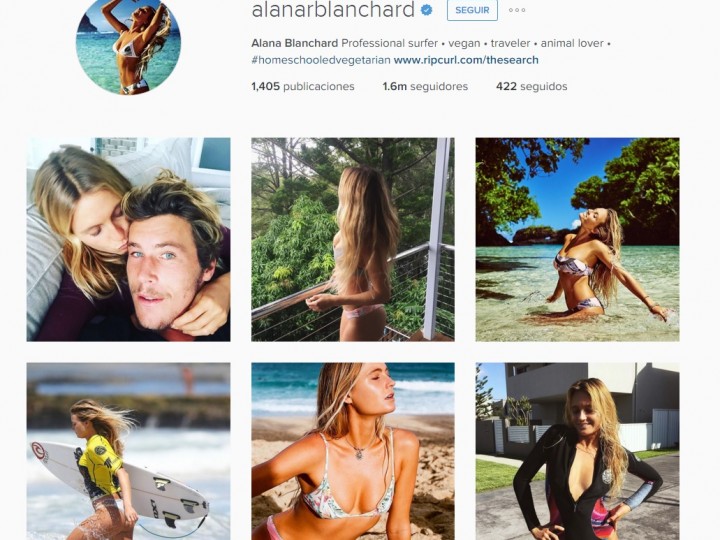Viewport: 720px width, 540px height.
Task: Open the 1.6m seguidores list
Action: [425, 86]
